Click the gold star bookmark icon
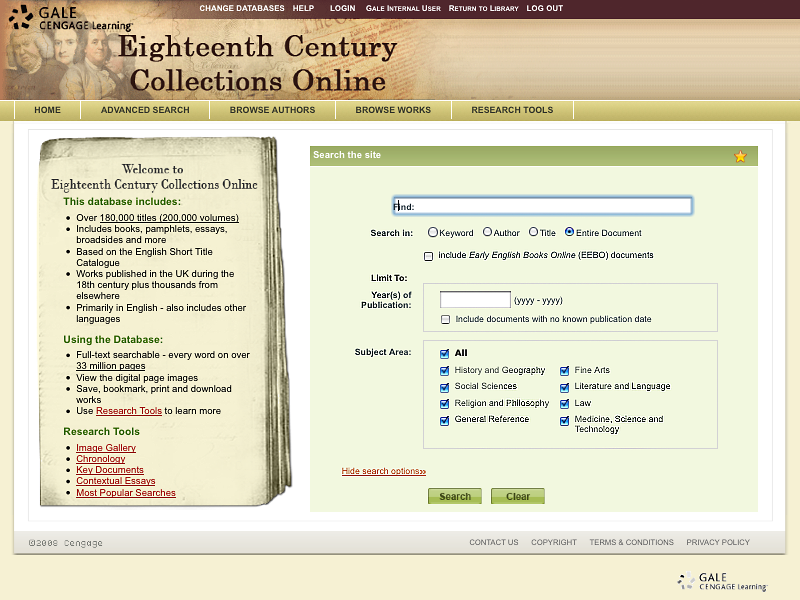The width and height of the screenshot is (800, 600). tap(740, 156)
